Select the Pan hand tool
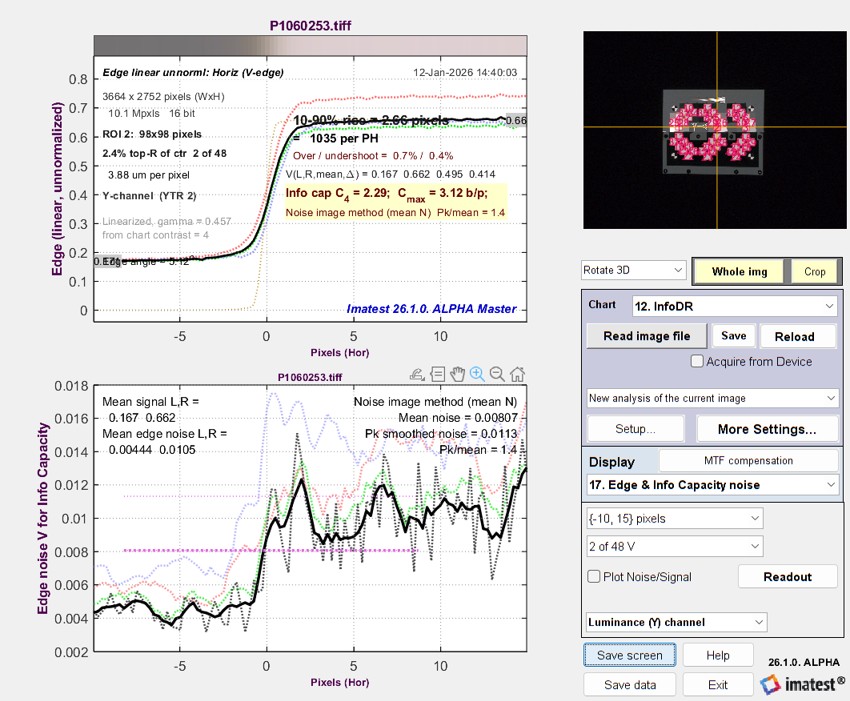This screenshot has height=701, width=850. (457, 374)
